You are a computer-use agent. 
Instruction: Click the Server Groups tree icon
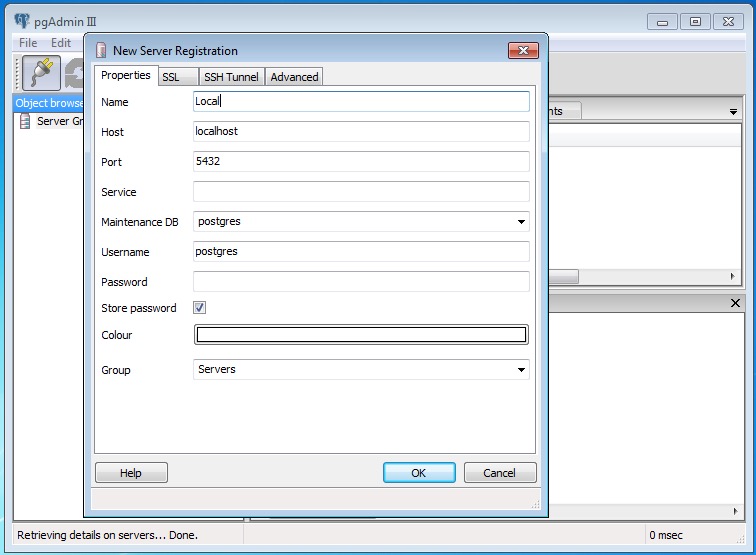coord(25,122)
